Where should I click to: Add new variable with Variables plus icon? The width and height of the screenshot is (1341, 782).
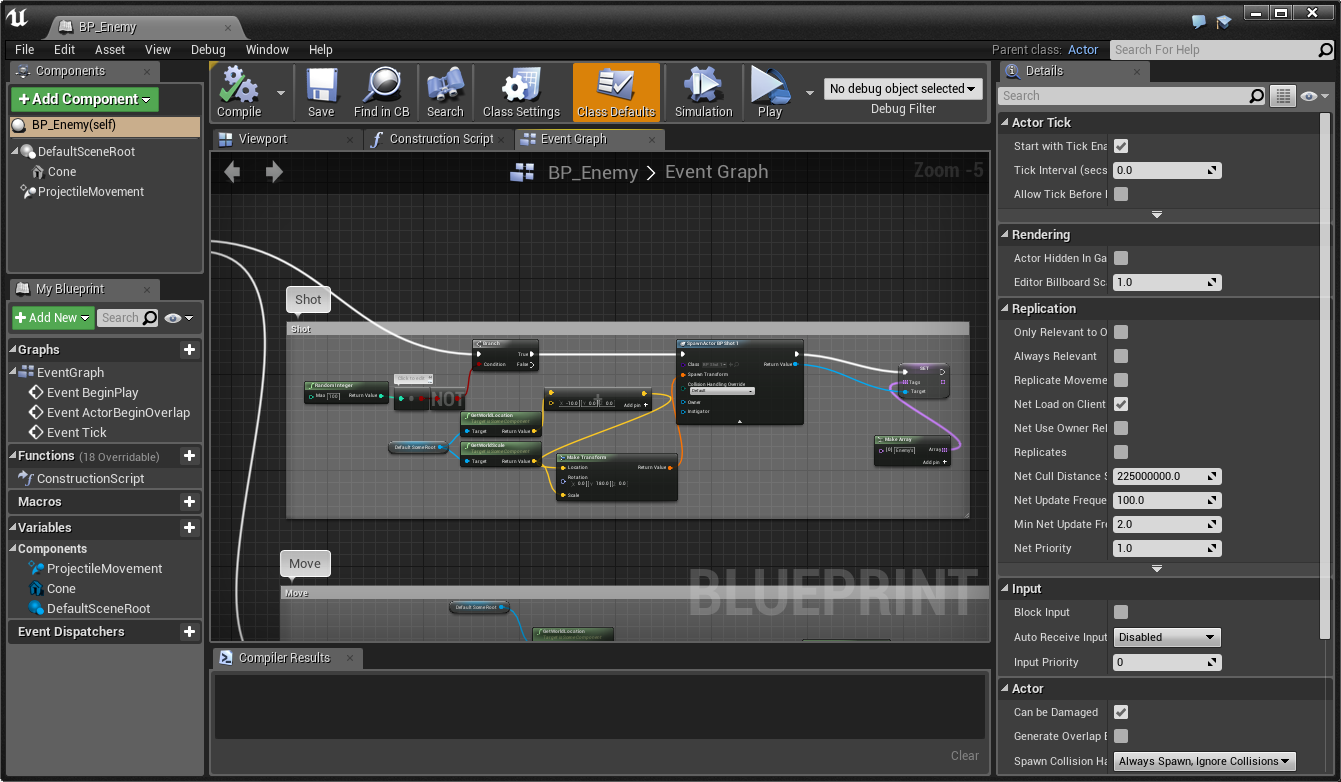[x=189, y=528]
